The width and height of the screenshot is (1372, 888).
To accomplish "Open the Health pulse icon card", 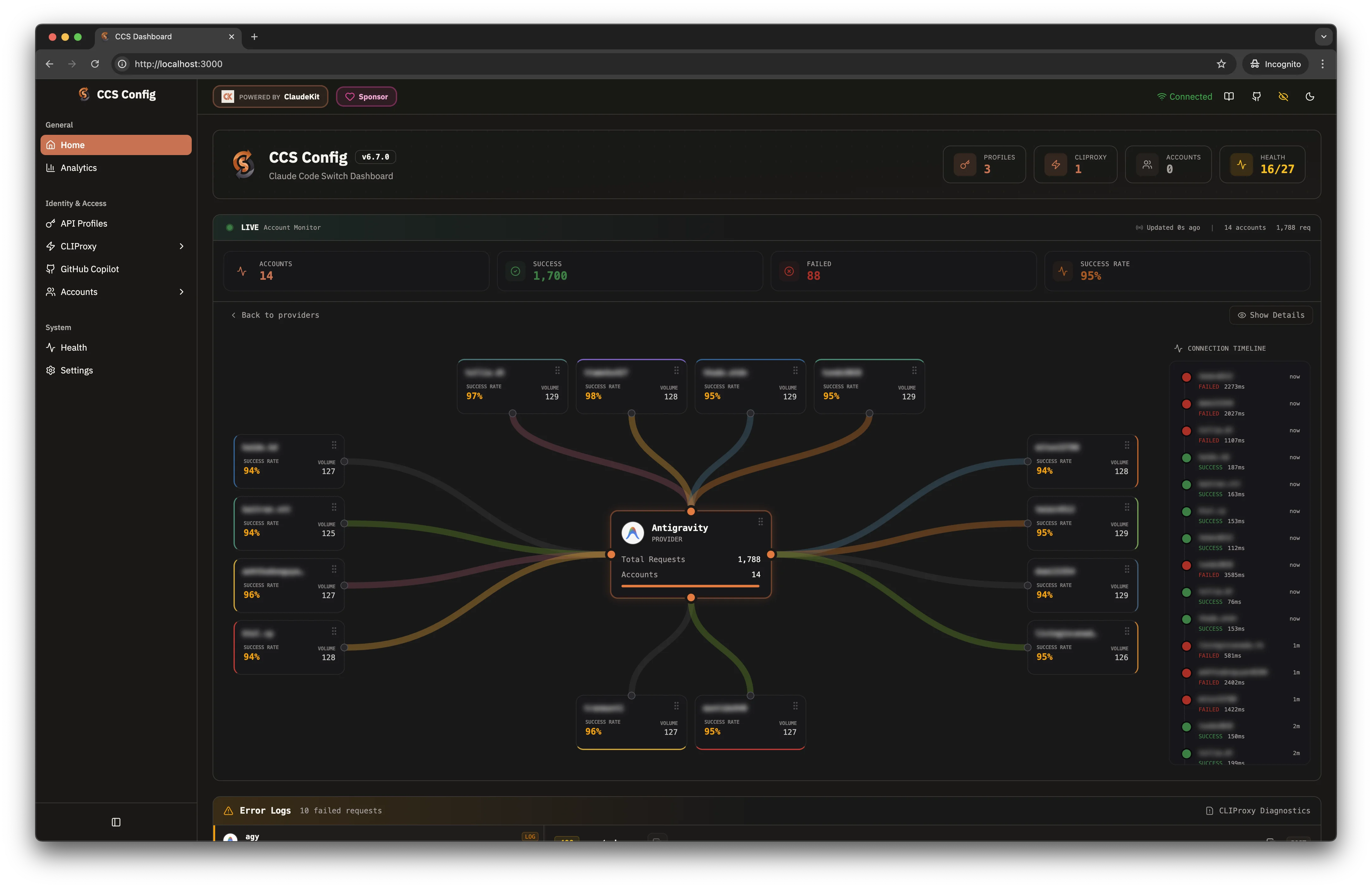I will pyautogui.click(x=1242, y=164).
